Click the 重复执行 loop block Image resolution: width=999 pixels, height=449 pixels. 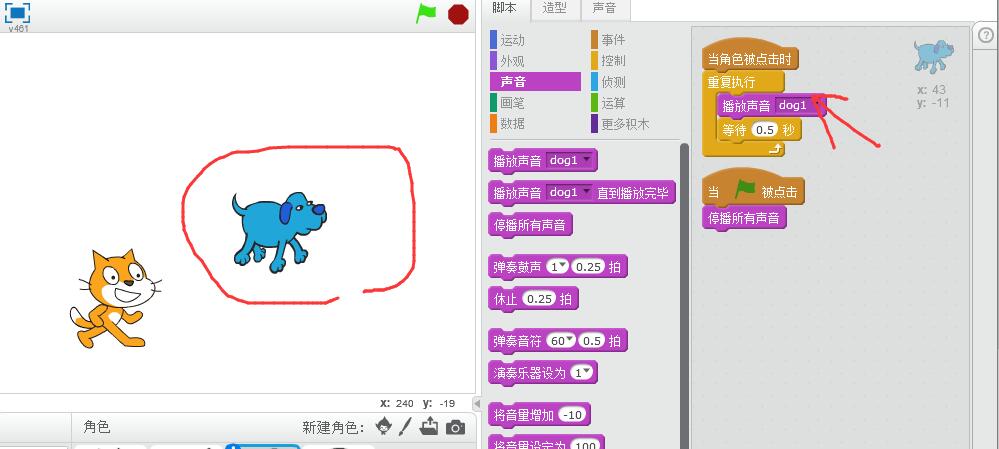[731, 82]
